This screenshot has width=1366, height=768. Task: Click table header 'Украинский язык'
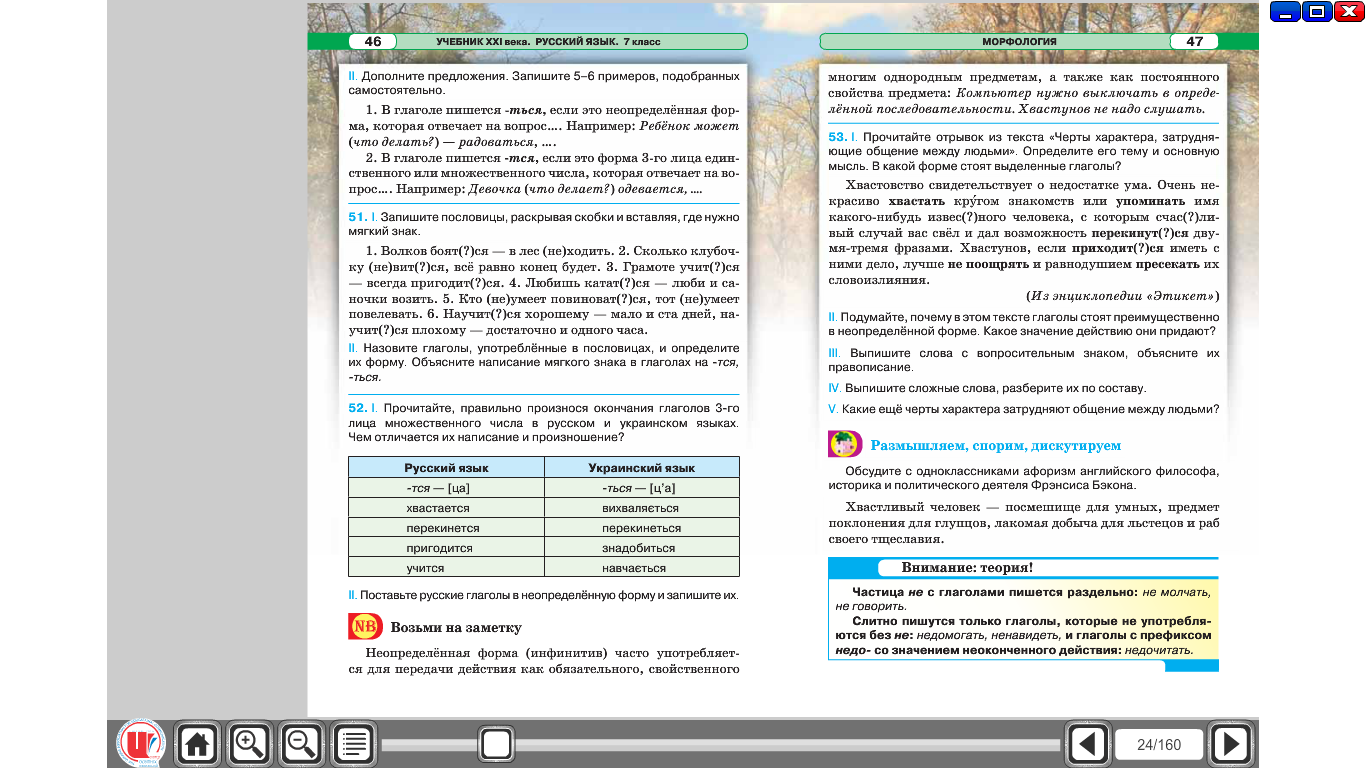[641, 467]
